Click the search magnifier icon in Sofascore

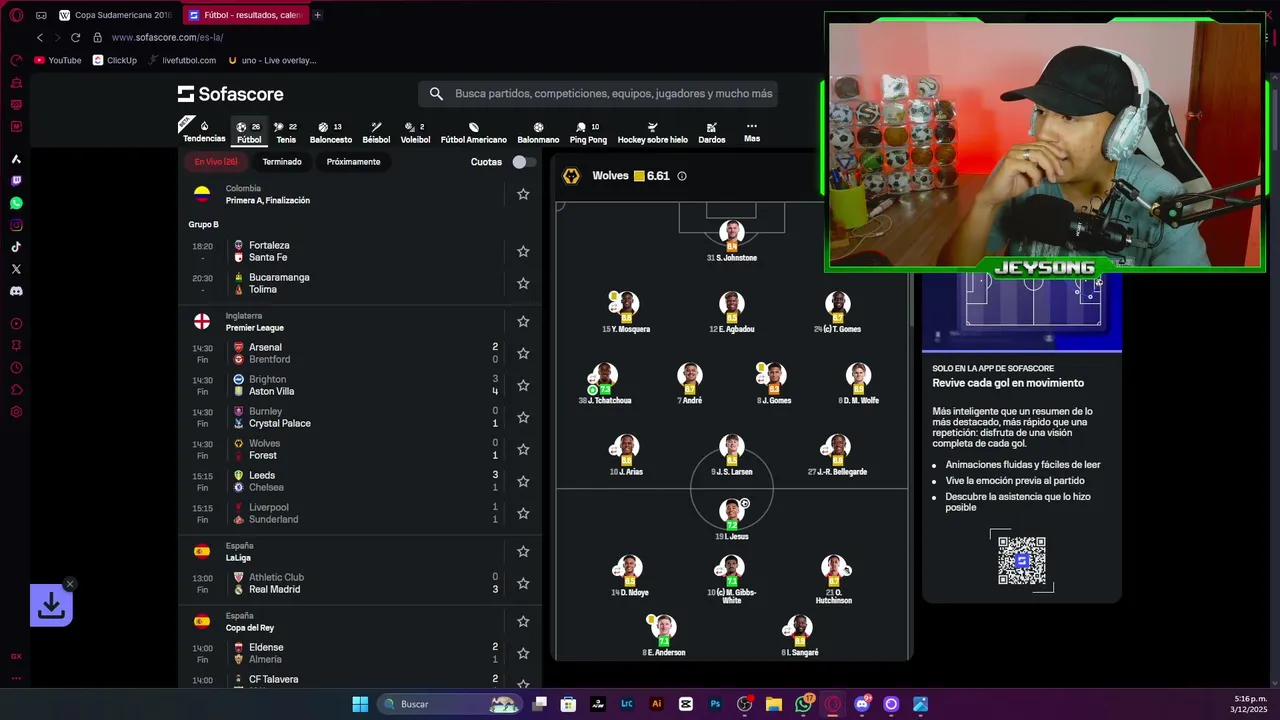coord(436,94)
